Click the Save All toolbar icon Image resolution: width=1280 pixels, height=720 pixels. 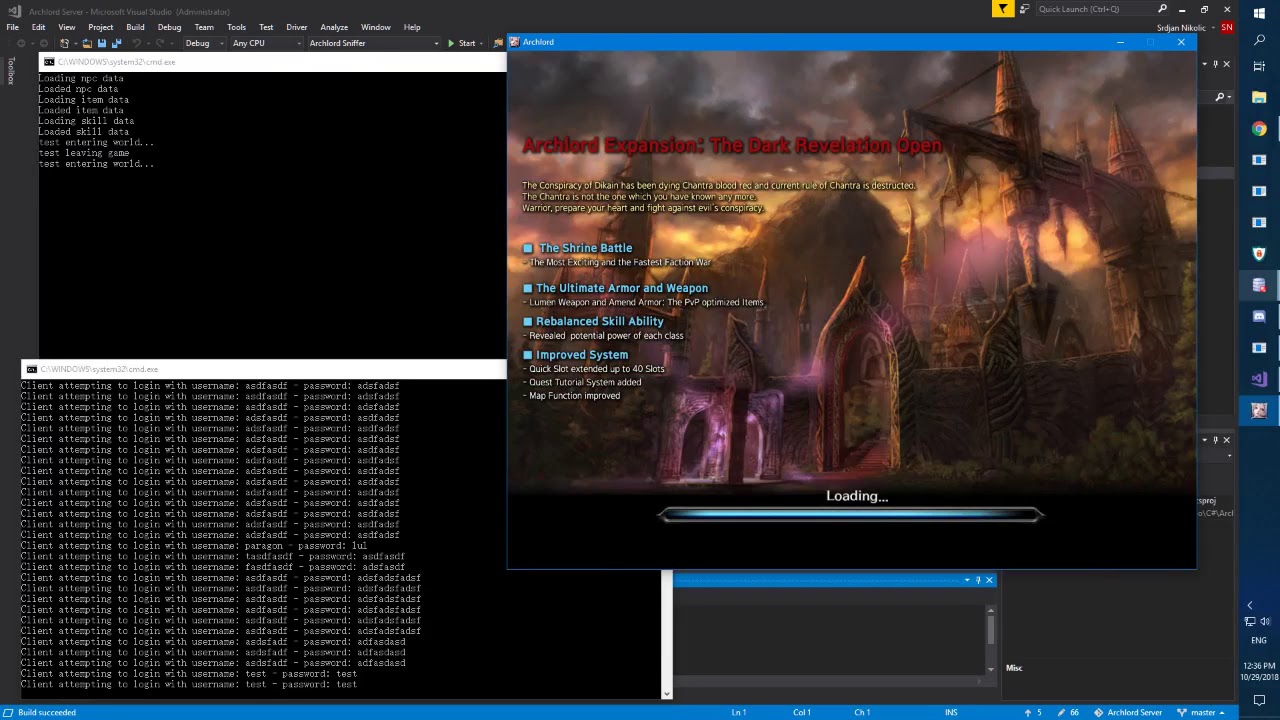[116, 43]
